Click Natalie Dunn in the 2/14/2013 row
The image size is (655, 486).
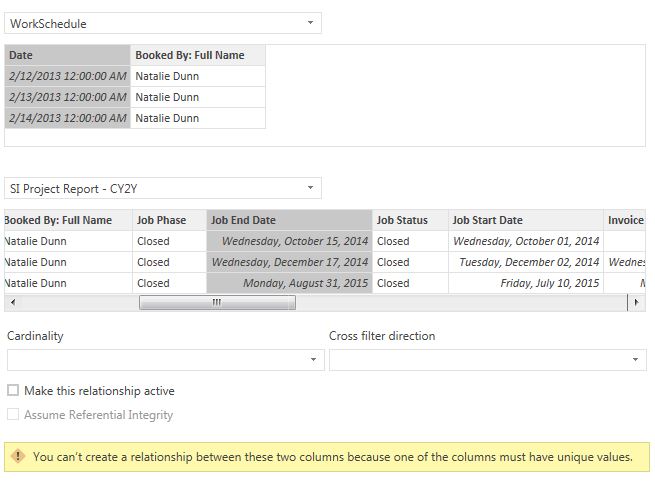pyautogui.click(x=198, y=118)
